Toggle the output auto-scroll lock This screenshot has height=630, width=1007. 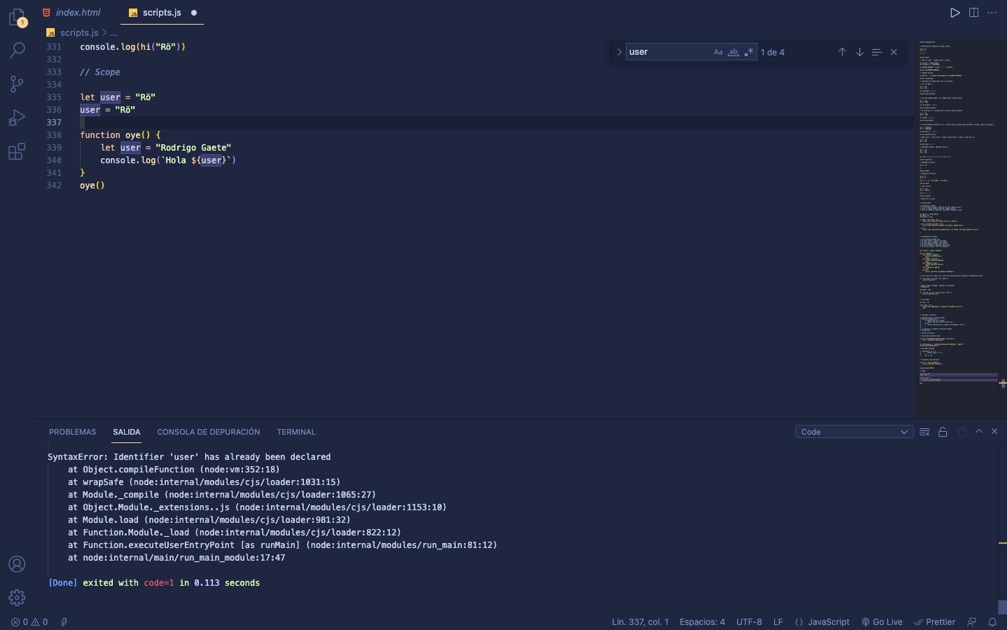tap(942, 432)
